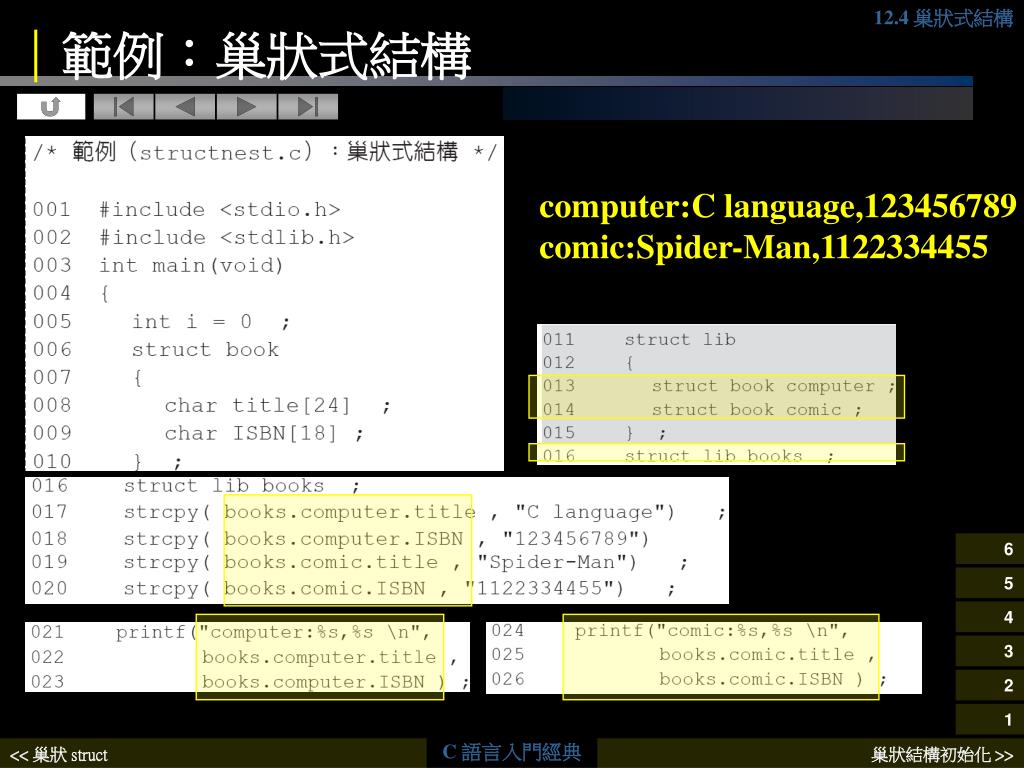Click 'books.comic.title' on line 025

coord(756,654)
